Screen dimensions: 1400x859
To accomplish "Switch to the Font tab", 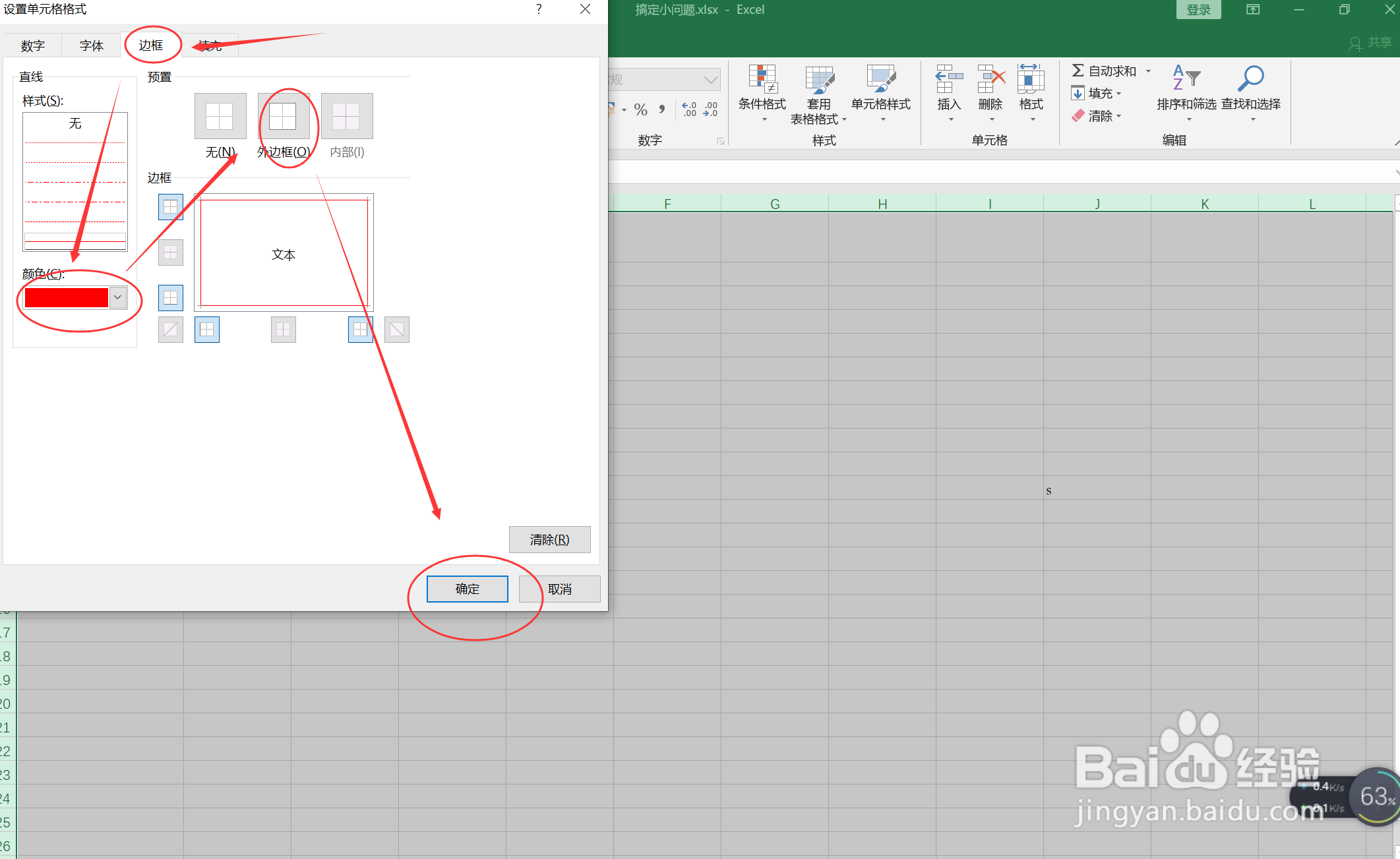I will pyautogui.click(x=92, y=45).
